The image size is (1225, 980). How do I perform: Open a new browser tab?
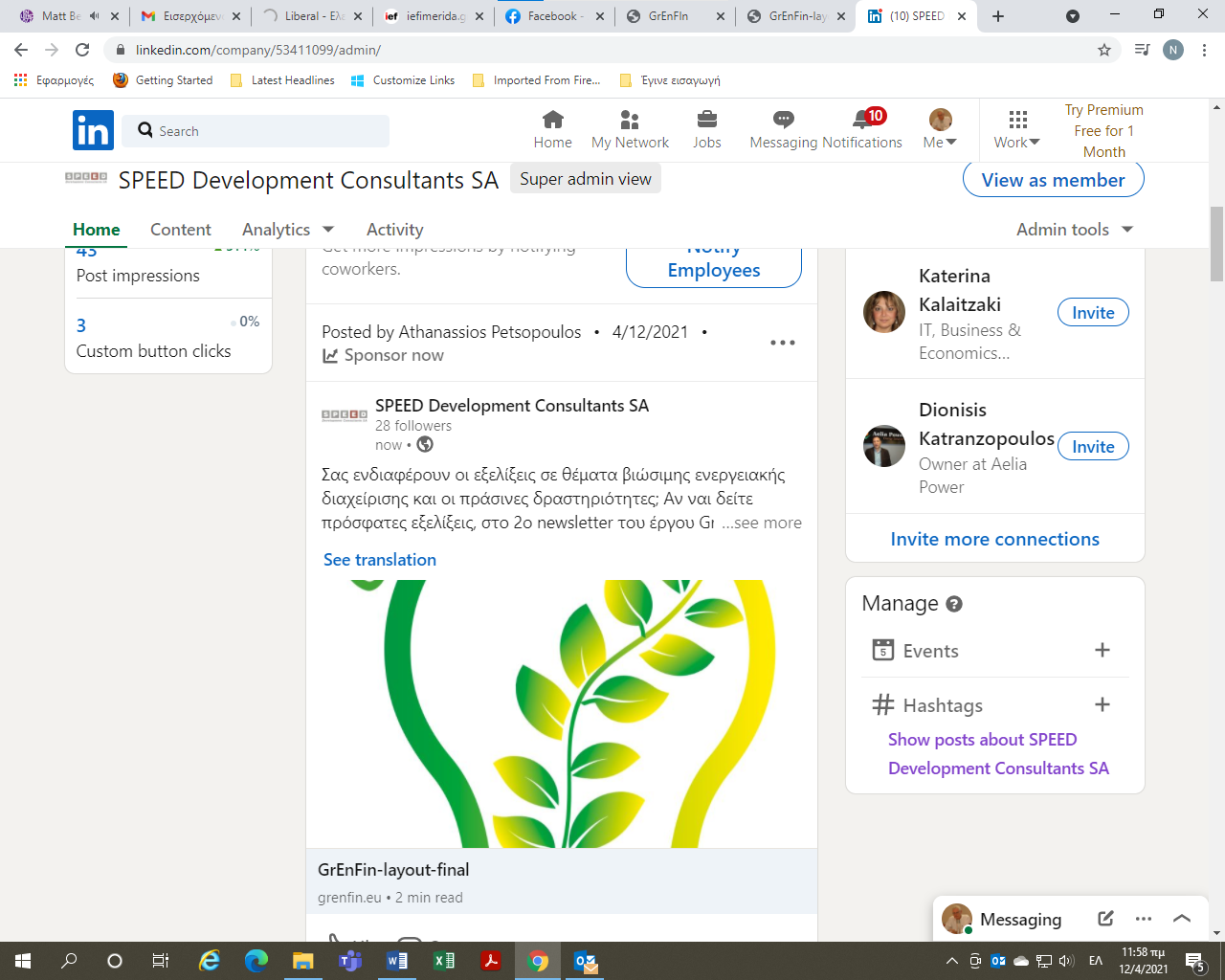(998, 16)
